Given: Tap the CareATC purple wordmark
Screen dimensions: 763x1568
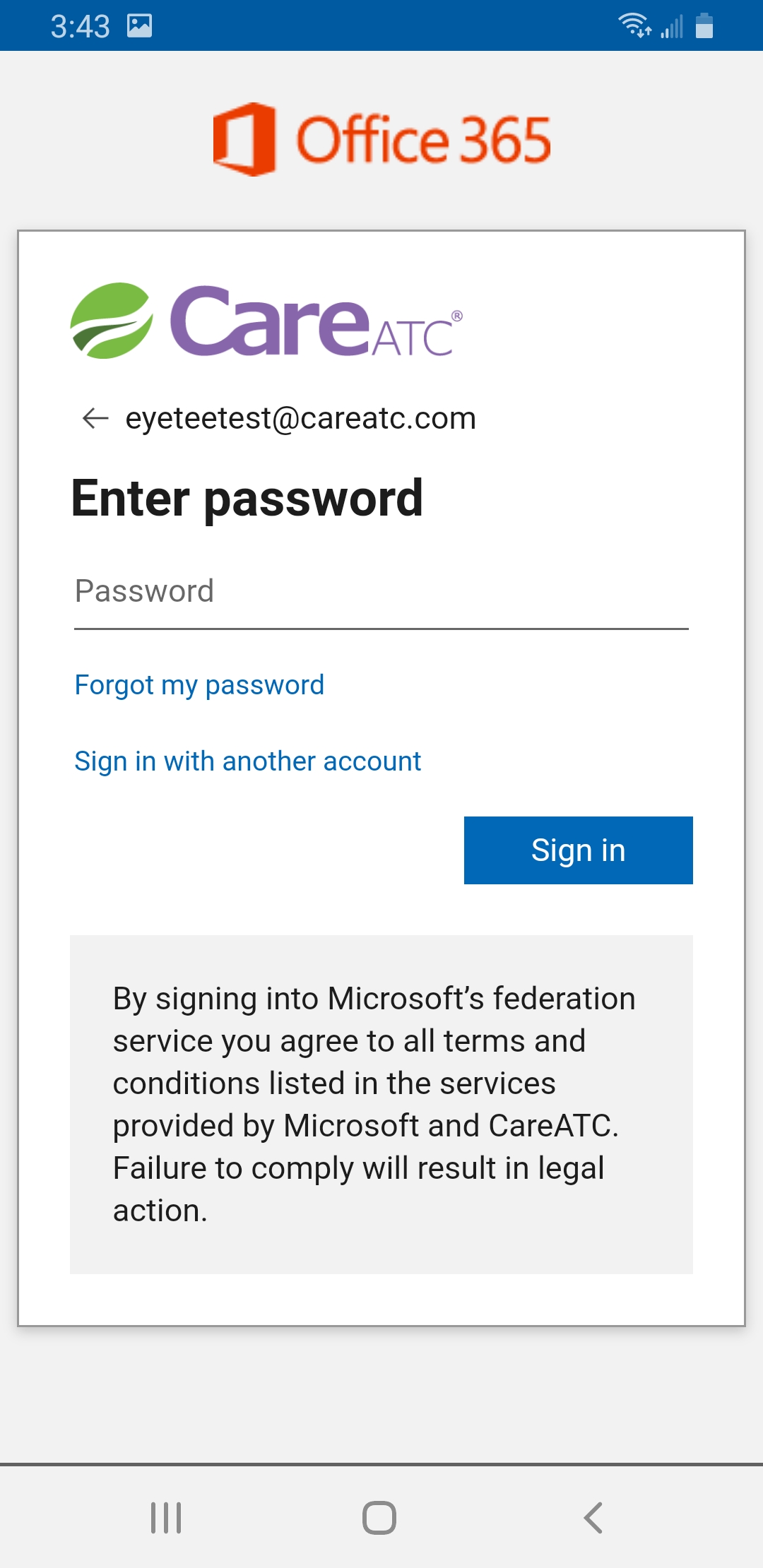Looking at the screenshot, I should [x=316, y=321].
